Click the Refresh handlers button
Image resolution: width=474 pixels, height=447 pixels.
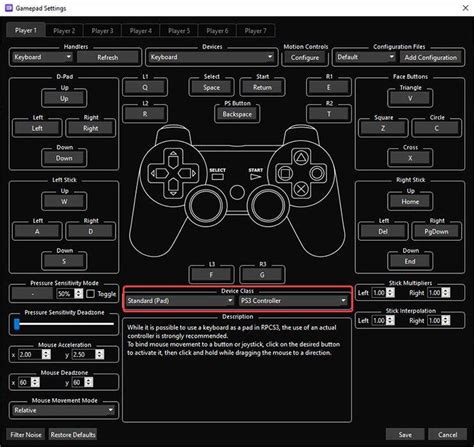[x=108, y=57]
